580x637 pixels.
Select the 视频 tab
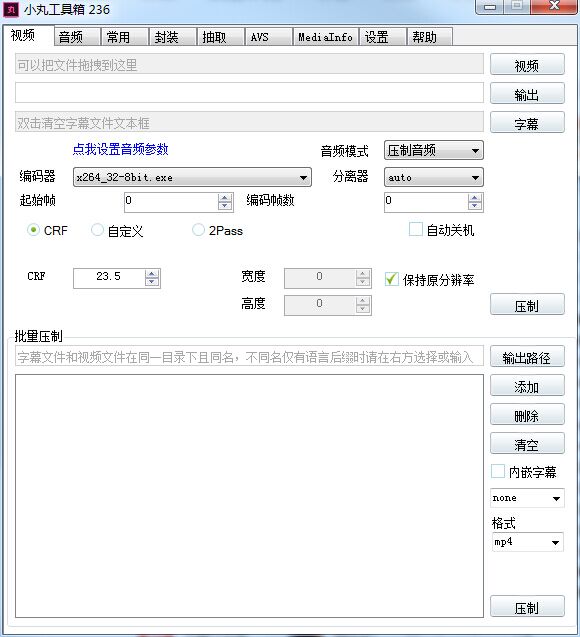[28, 35]
